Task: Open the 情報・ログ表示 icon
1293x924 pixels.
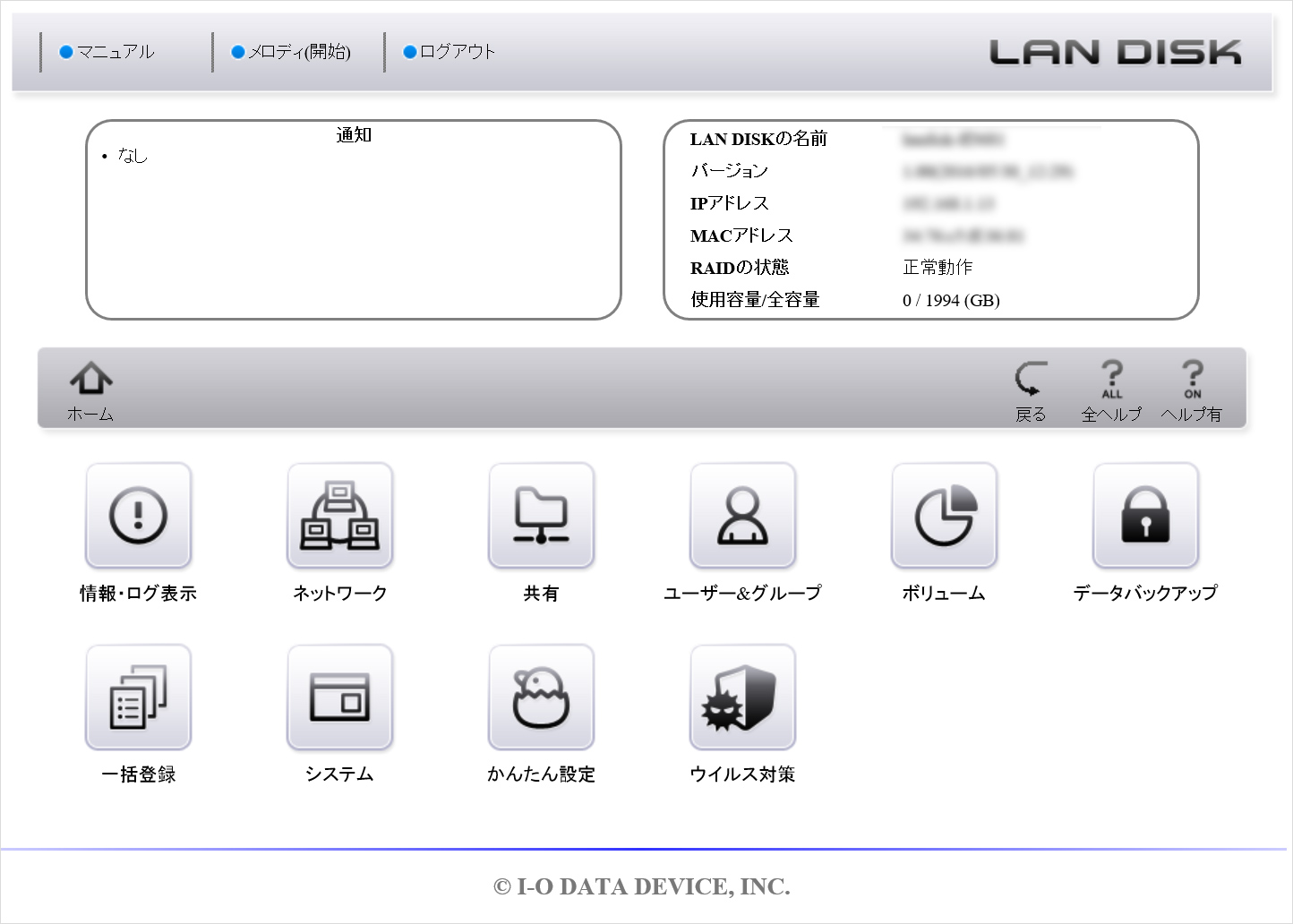Action: coord(138,516)
